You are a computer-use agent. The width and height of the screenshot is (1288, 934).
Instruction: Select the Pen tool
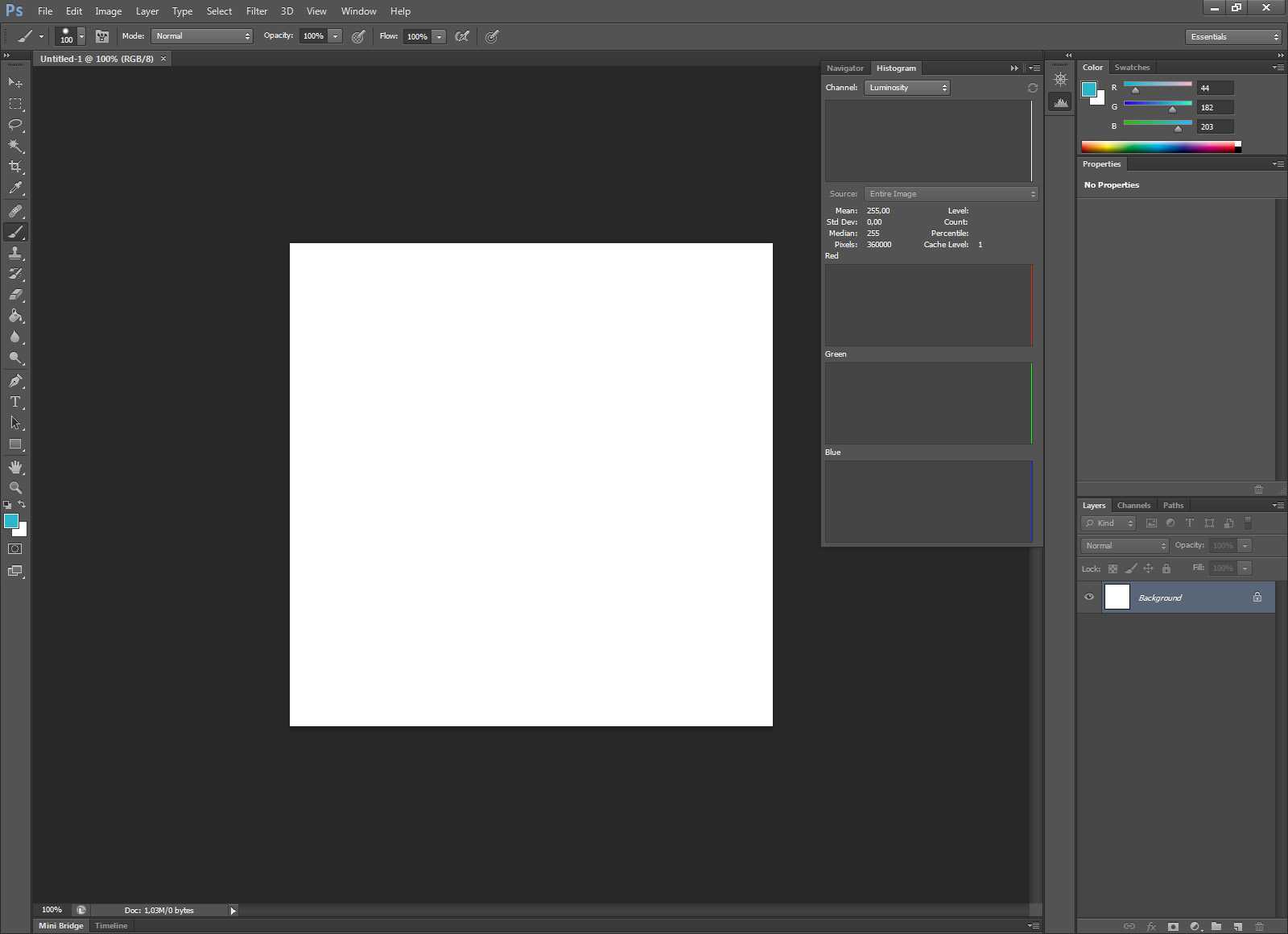coord(15,381)
